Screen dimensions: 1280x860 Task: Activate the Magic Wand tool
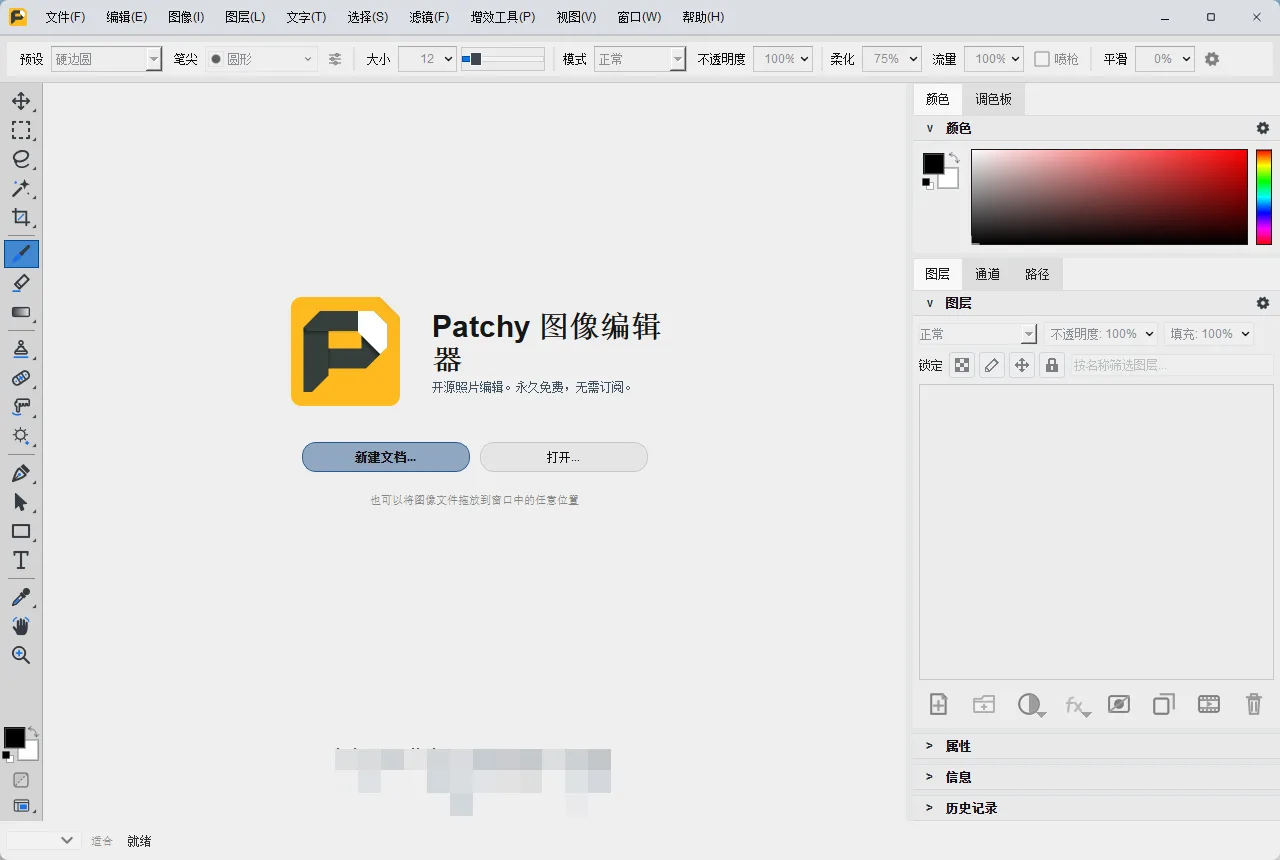click(x=21, y=188)
